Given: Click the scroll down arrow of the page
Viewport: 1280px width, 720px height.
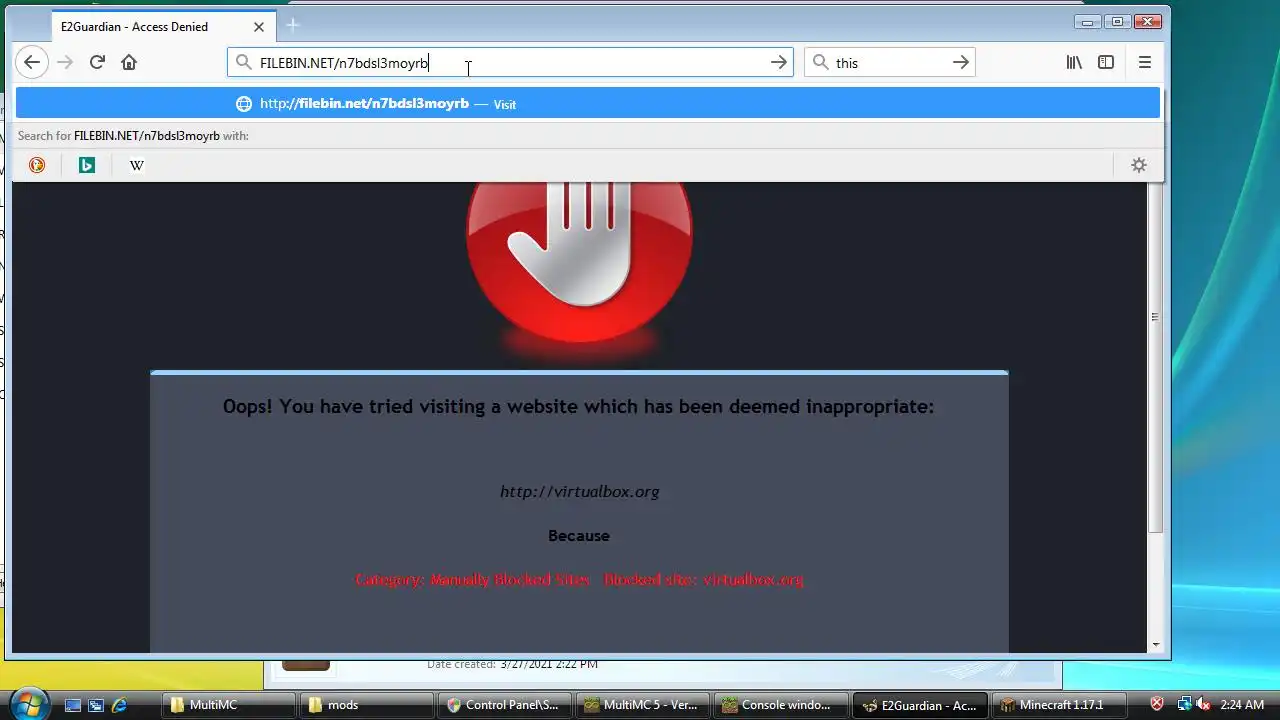Looking at the screenshot, I should pos(1155,645).
